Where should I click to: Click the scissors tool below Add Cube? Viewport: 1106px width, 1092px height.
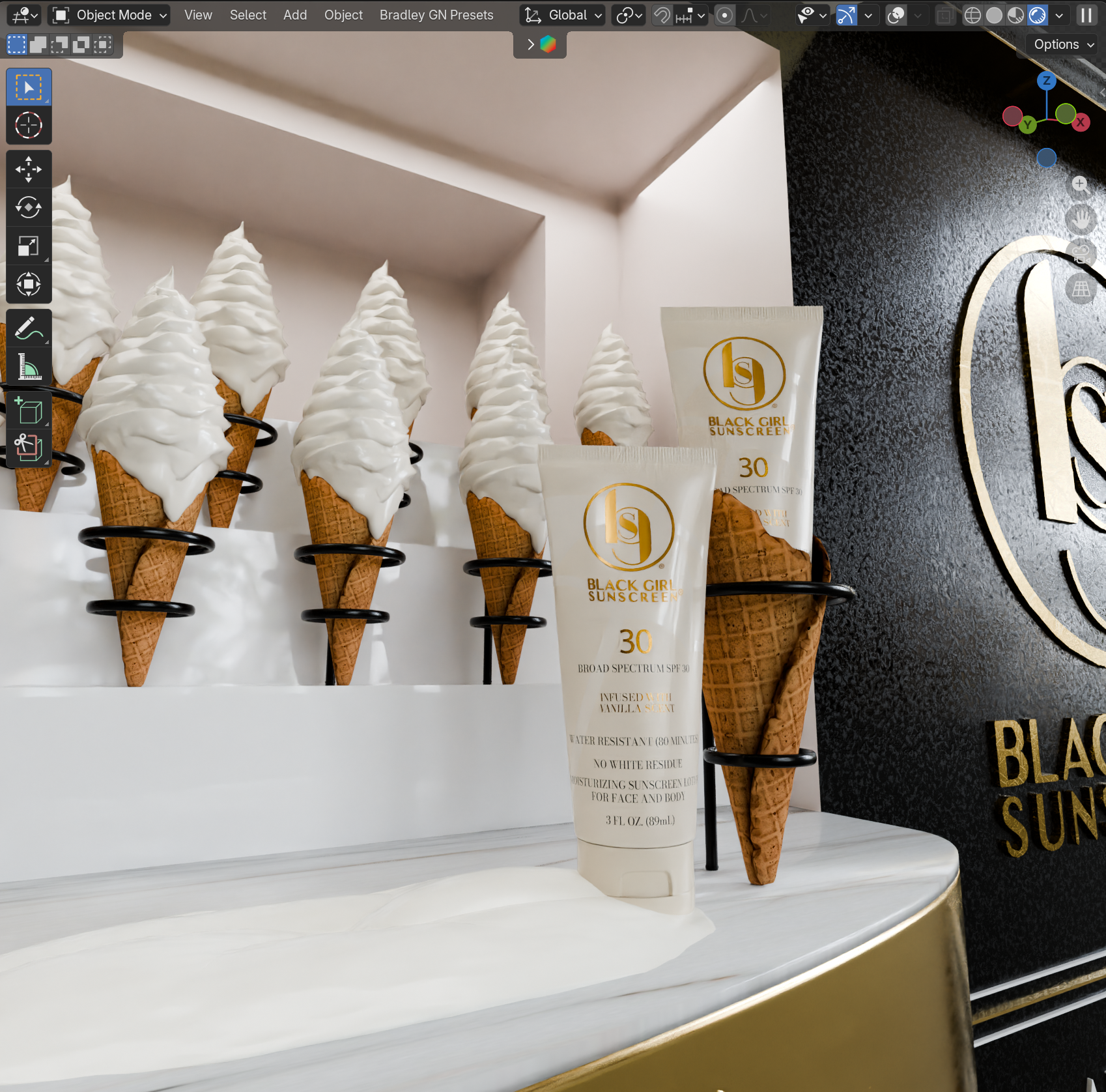pos(29,448)
